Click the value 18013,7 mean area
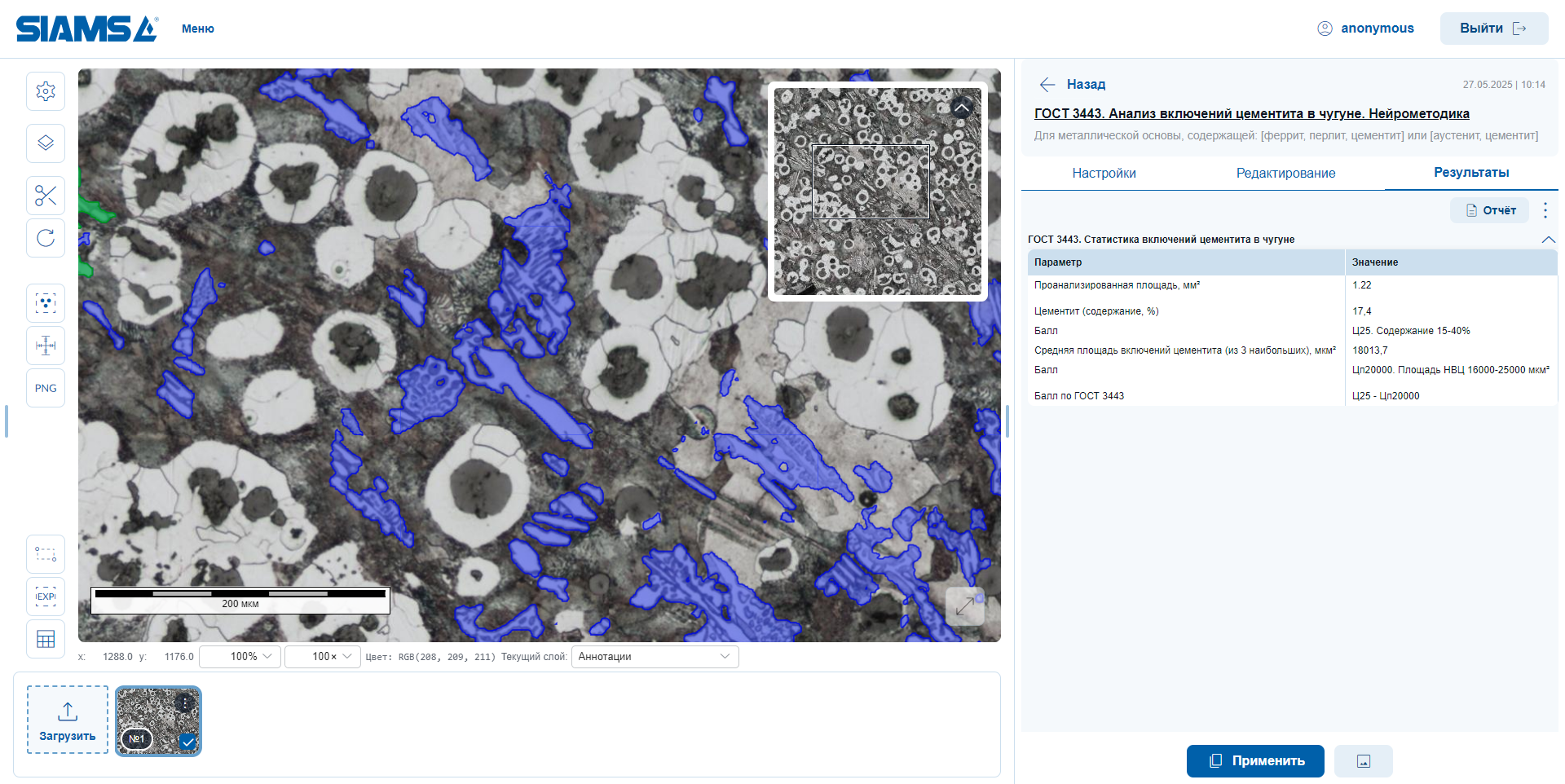This screenshot has height=784, width=1565. (x=1369, y=350)
